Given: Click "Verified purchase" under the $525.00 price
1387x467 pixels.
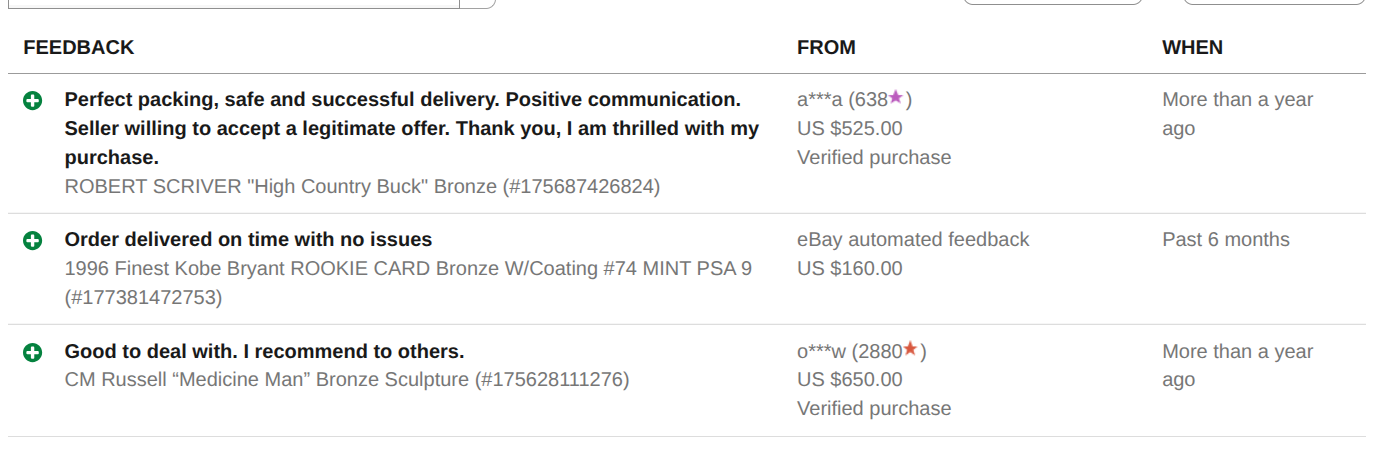Looking at the screenshot, I should pos(874,157).
